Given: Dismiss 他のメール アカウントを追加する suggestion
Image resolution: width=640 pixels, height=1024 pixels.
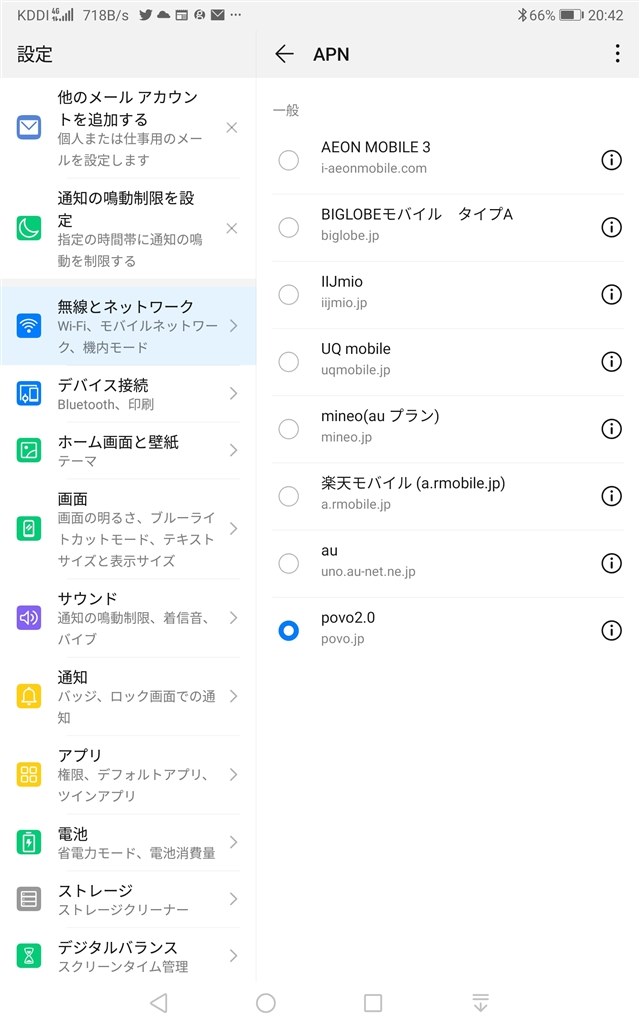Looking at the screenshot, I should [231, 127].
